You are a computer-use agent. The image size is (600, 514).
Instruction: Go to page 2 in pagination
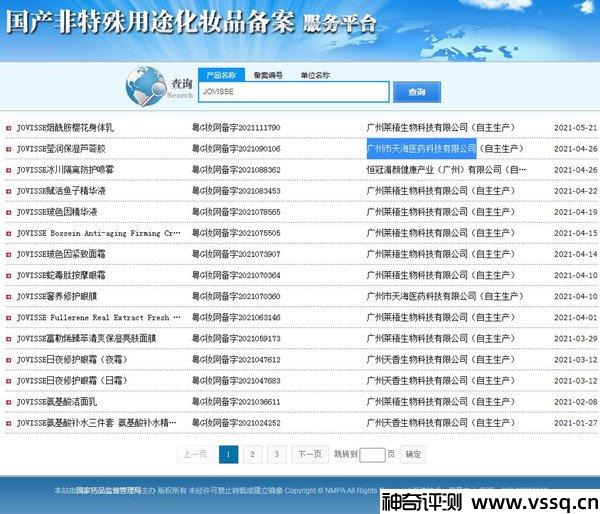(253, 454)
